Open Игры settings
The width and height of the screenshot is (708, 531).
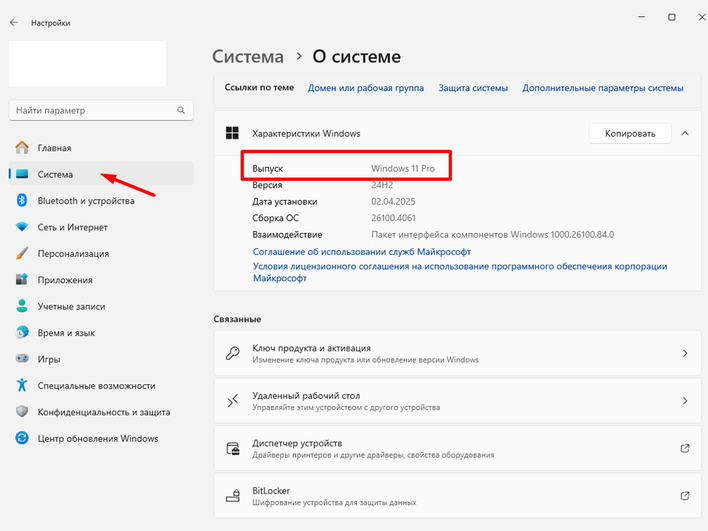tap(101, 359)
